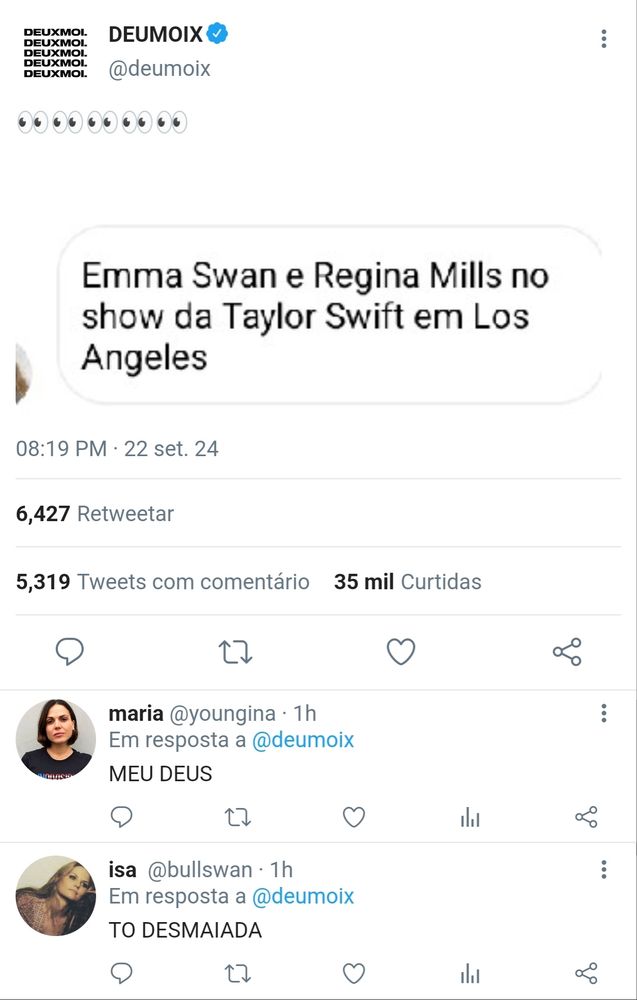
Task: Share maria's reply
Action: 586,817
